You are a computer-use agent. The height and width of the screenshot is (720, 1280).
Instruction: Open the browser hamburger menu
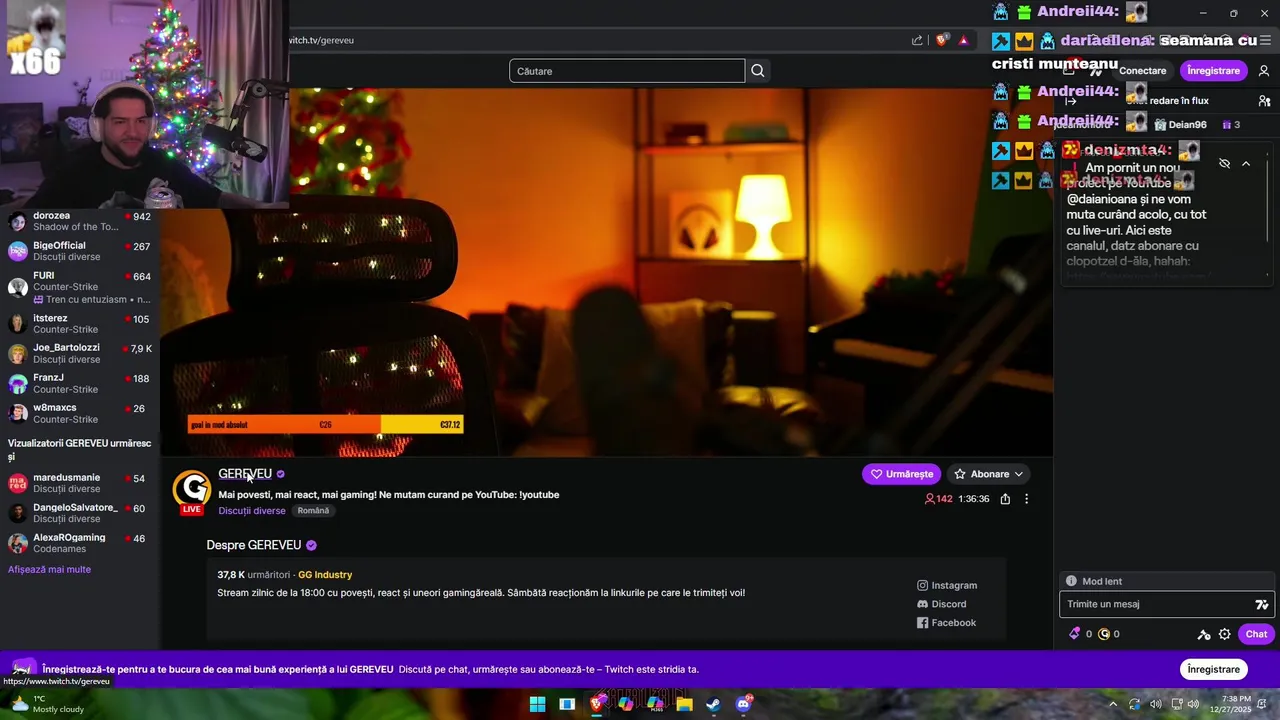coord(1265,40)
